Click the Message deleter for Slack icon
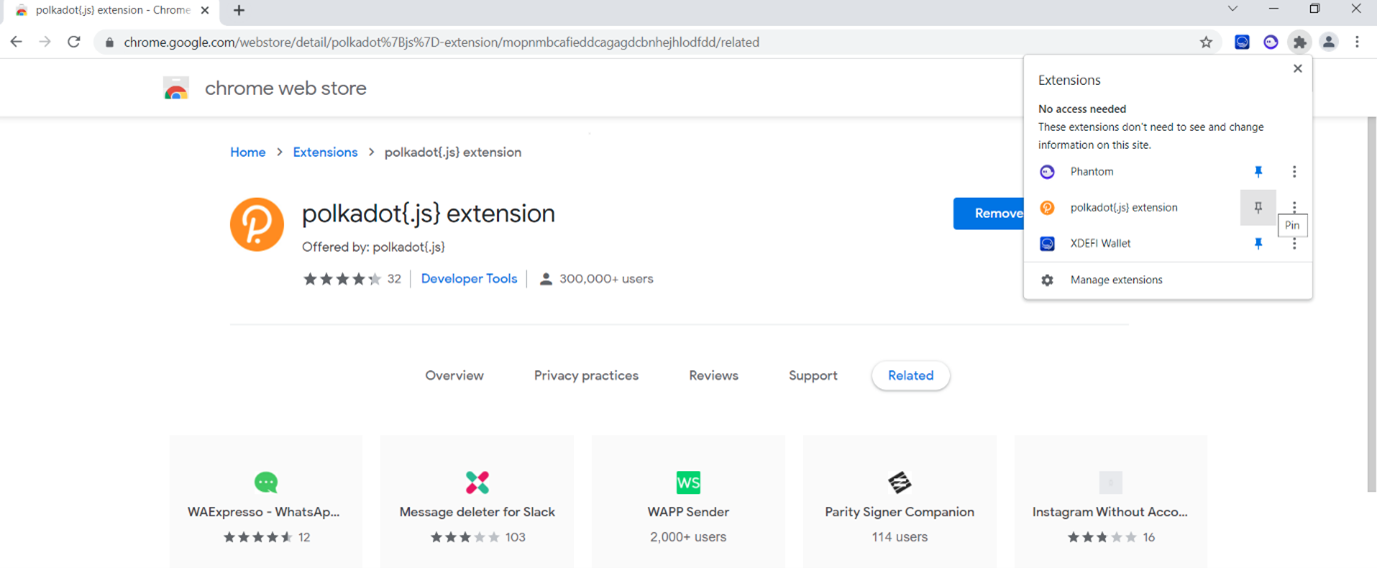Screen dimensions: 1377x568 [477, 483]
